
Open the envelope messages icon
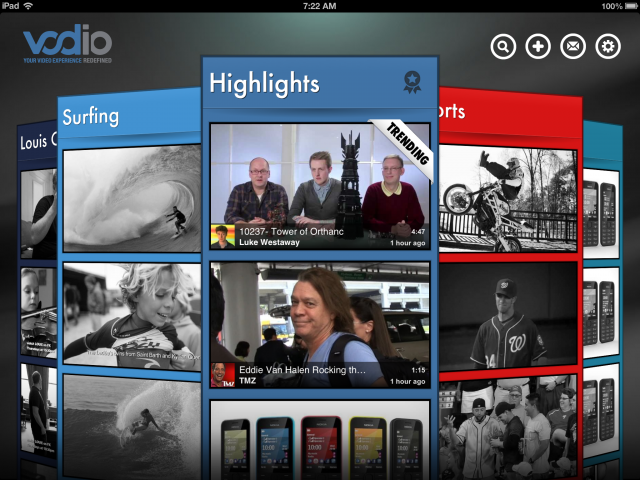[573, 47]
